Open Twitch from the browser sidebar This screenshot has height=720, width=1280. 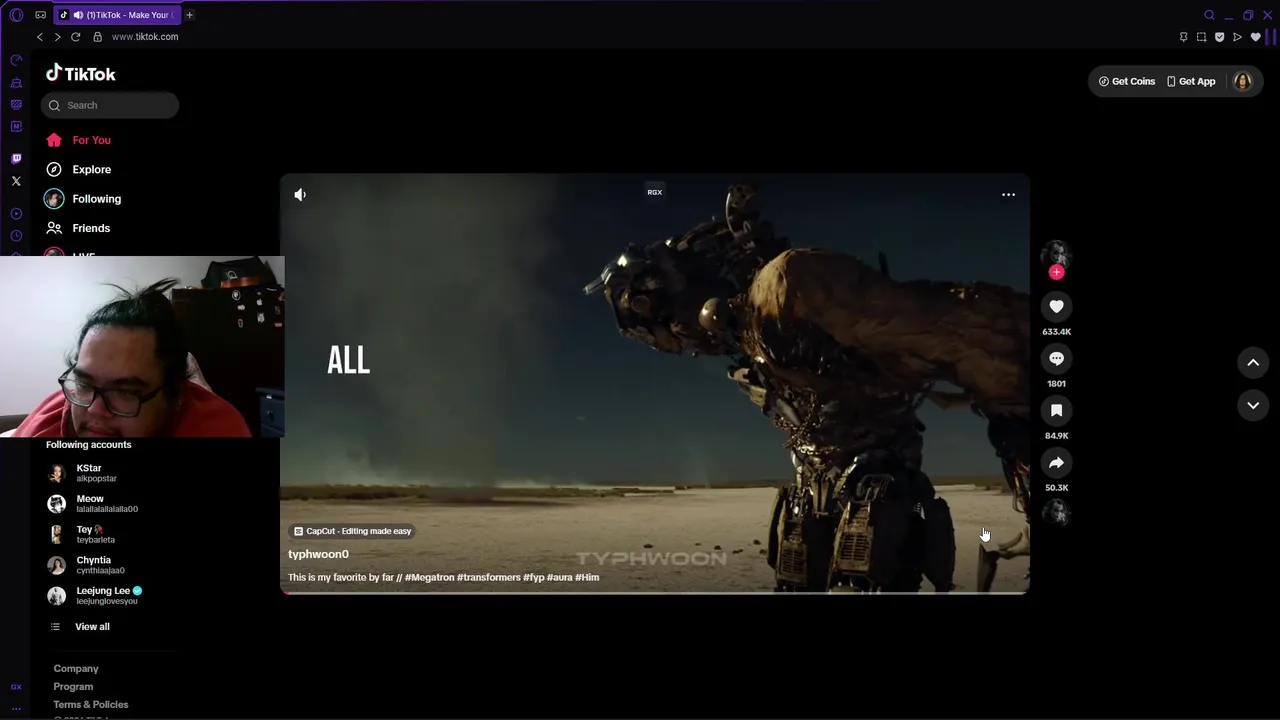click(16, 158)
